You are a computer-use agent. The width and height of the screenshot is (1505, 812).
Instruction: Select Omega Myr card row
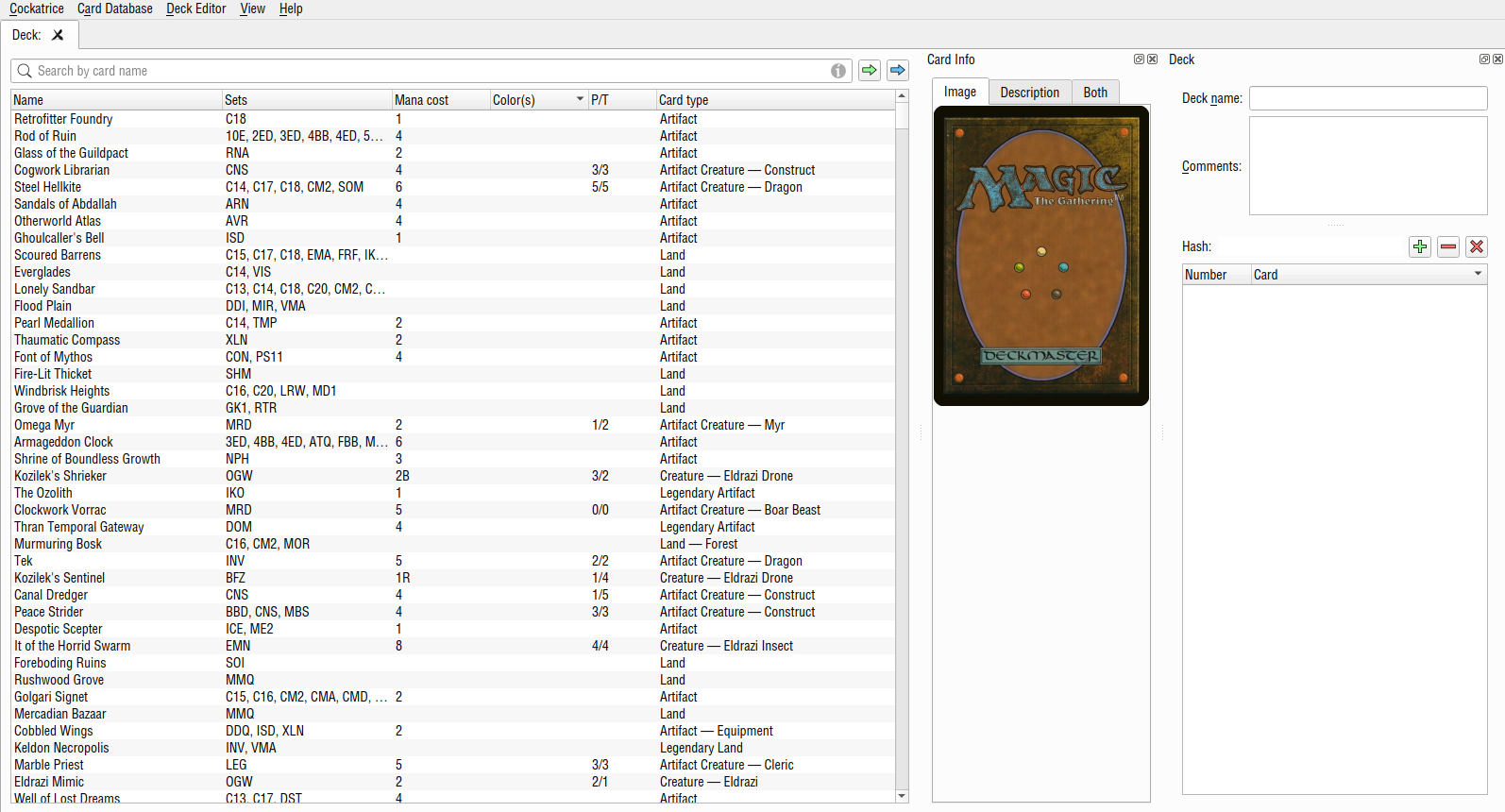[453, 425]
